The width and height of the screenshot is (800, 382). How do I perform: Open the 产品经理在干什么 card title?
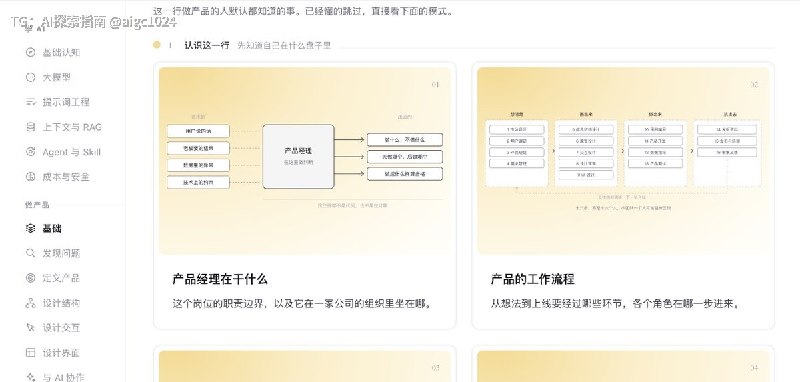click(220, 279)
